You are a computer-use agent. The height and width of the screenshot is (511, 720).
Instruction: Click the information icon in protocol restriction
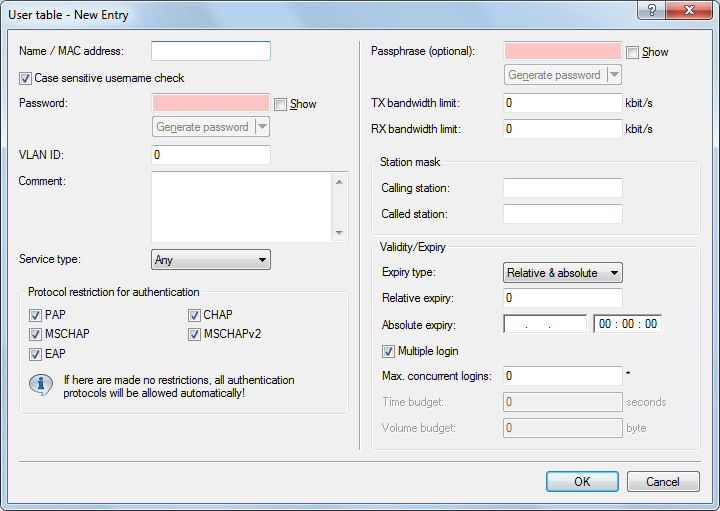[41, 384]
